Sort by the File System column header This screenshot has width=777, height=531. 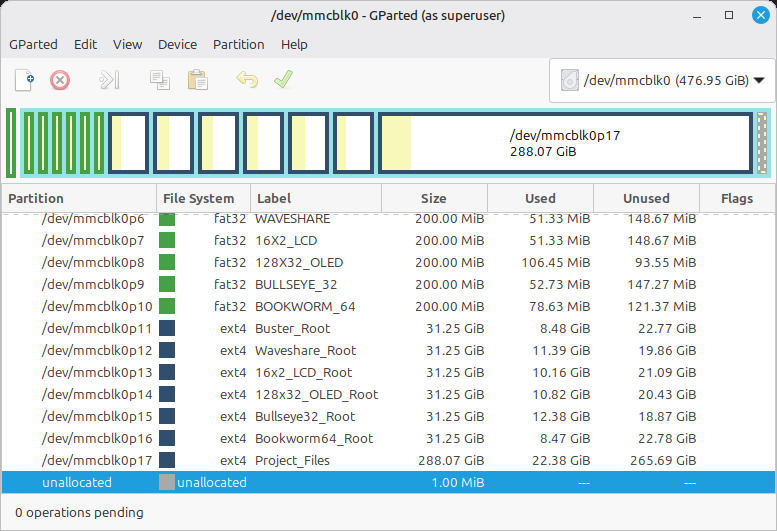tap(204, 198)
